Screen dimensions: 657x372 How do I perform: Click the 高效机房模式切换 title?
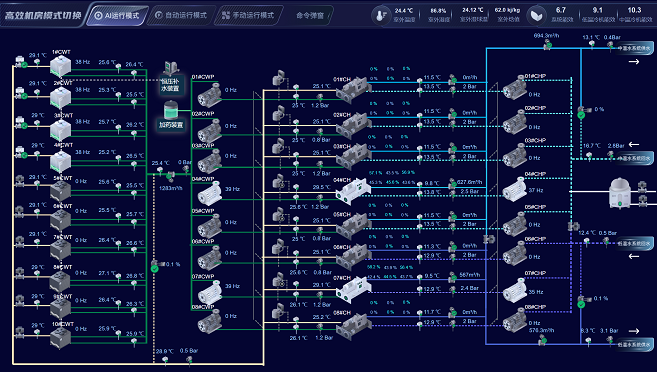click(x=43, y=16)
